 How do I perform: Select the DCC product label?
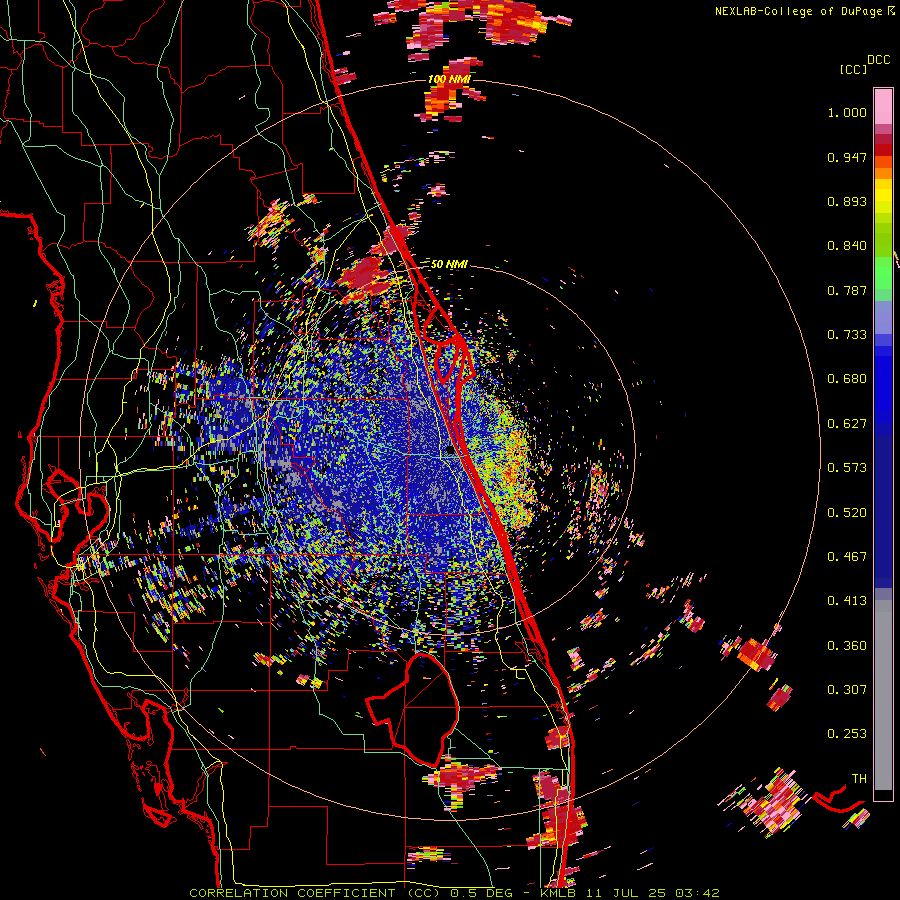[878, 60]
